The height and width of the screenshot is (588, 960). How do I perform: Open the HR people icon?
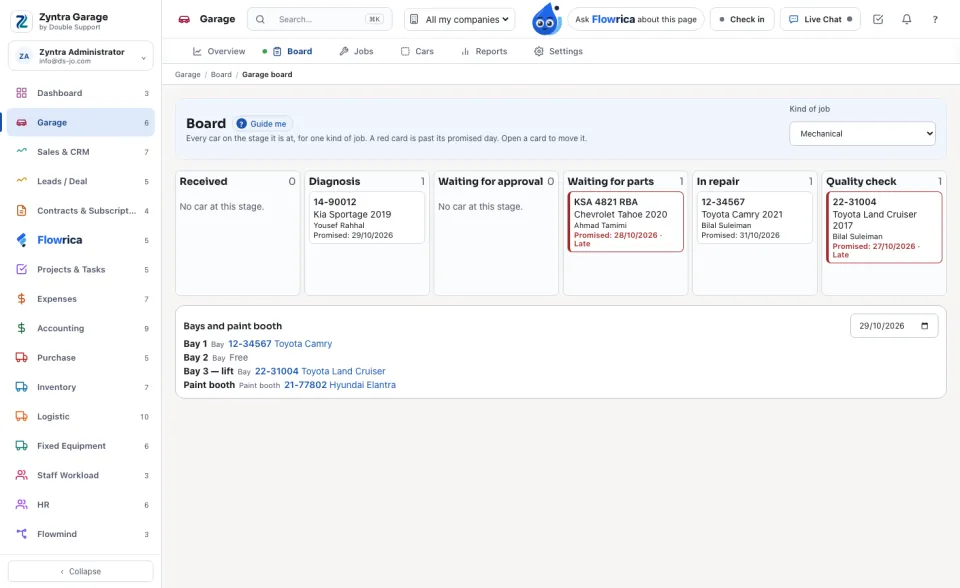pyautogui.click(x=21, y=505)
